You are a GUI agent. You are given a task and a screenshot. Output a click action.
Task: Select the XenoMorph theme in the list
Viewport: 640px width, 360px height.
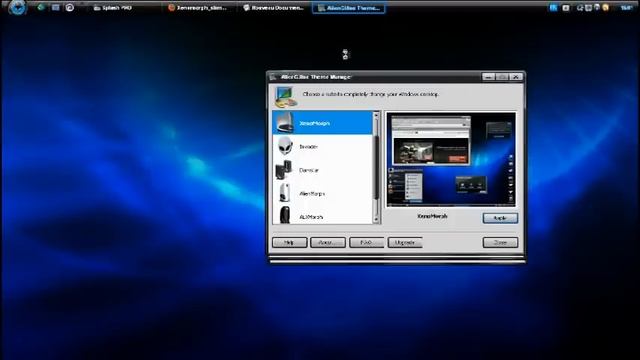coord(322,122)
